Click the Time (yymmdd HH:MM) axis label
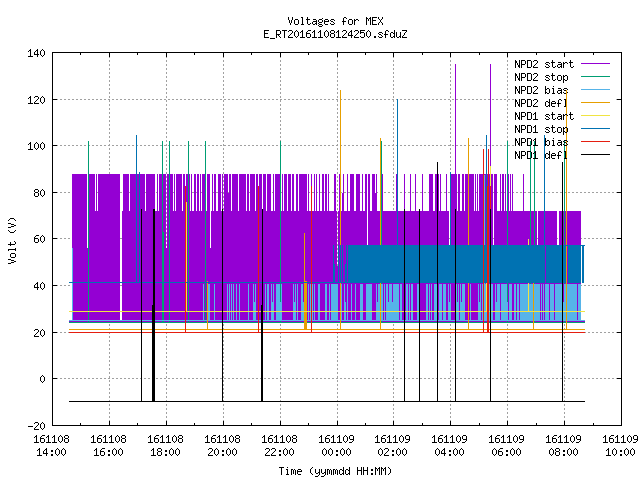This screenshot has width=640, height=480. point(335,471)
